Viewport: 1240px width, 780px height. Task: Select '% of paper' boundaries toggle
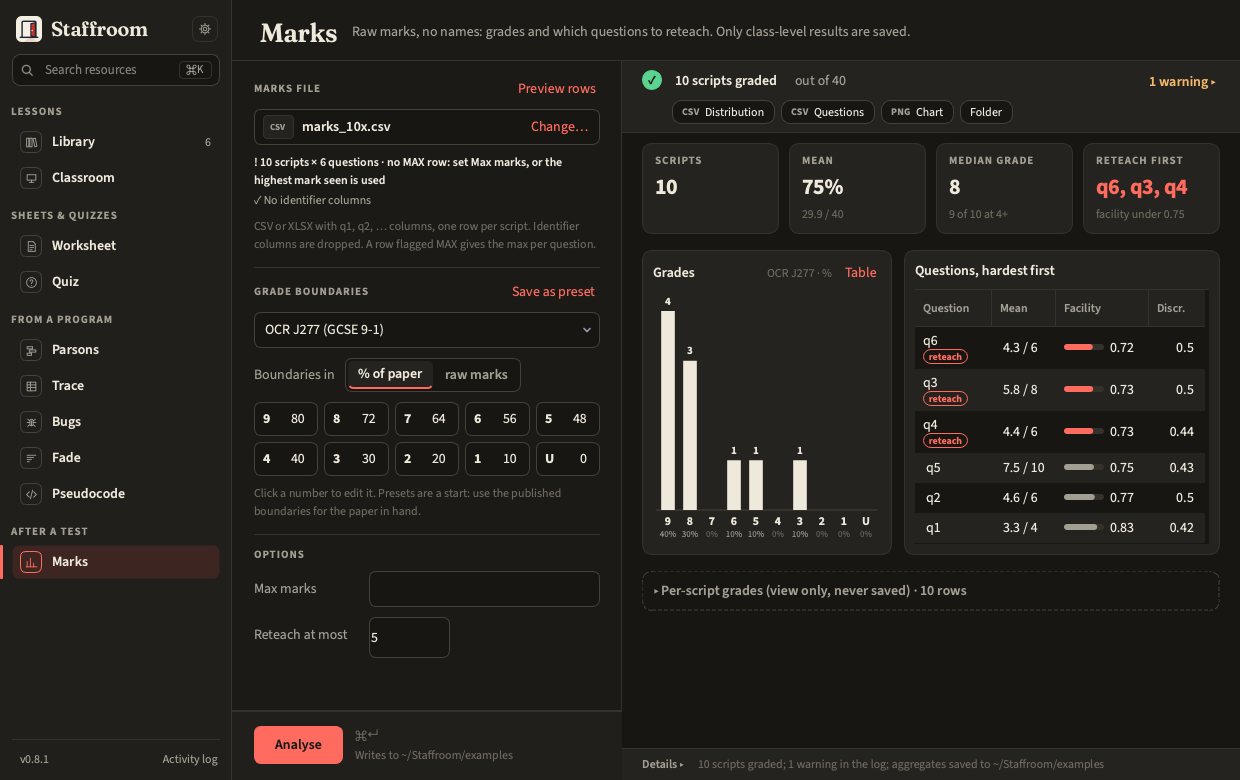[x=390, y=374]
